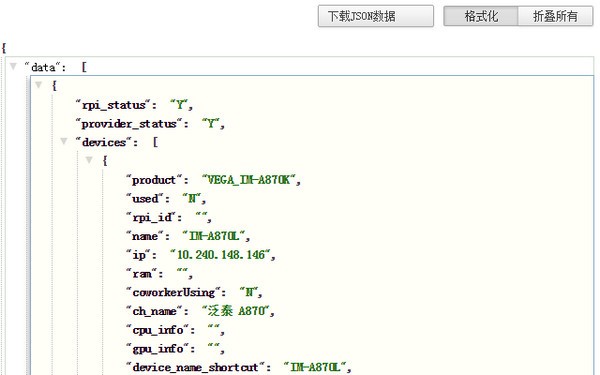Collapse the first data object triangle
Viewport: 600px width, 375px height.
[38, 85]
